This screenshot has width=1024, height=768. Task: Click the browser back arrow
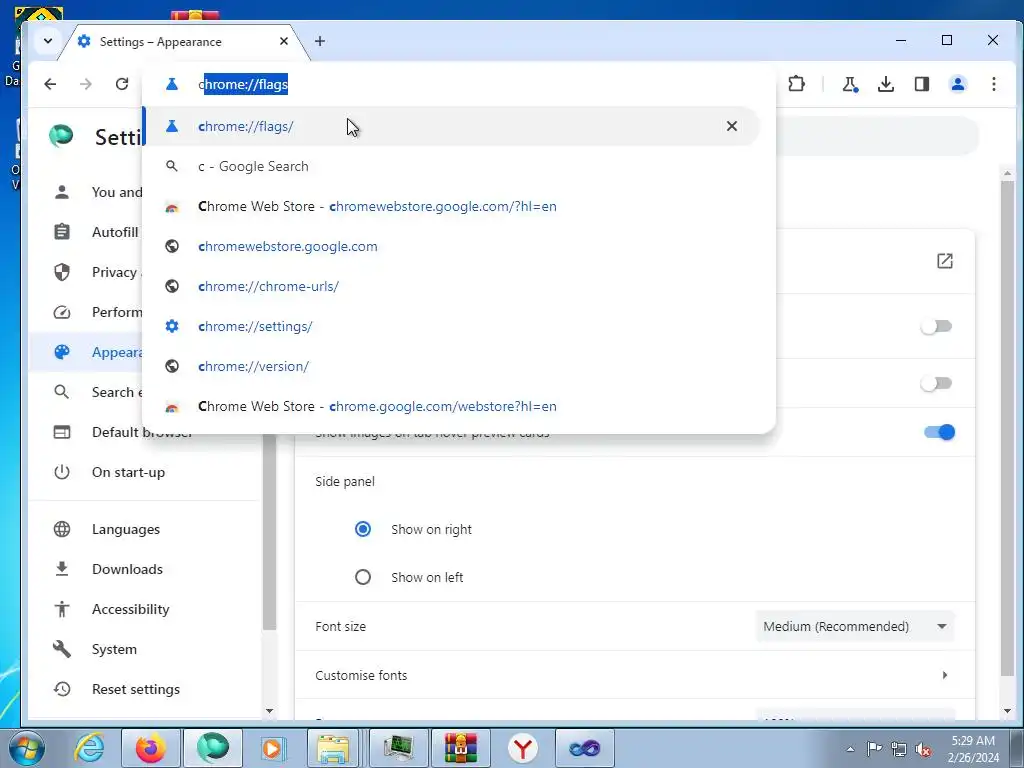50,84
